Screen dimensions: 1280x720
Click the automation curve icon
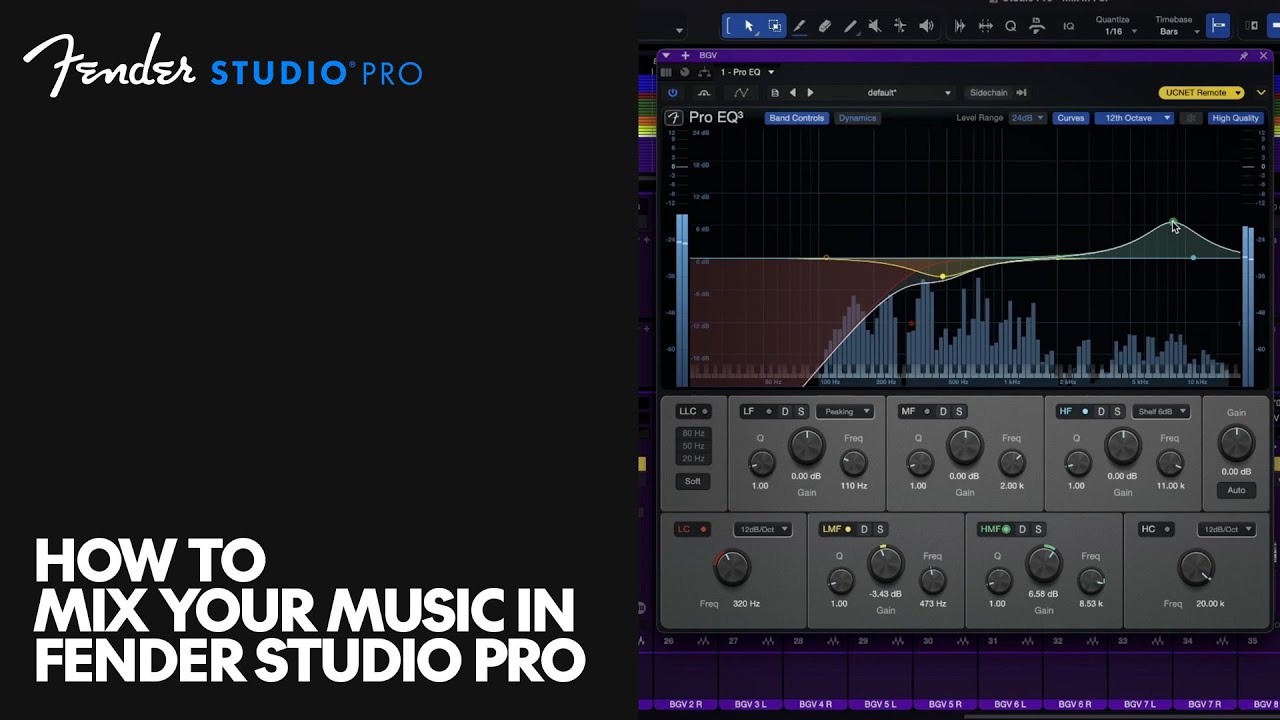click(741, 93)
